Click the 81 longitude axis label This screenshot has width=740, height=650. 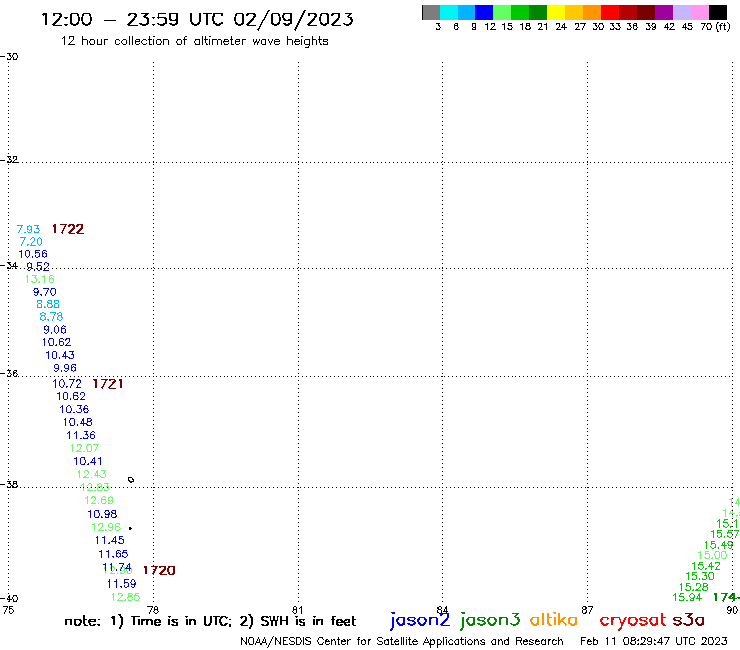(x=298, y=610)
